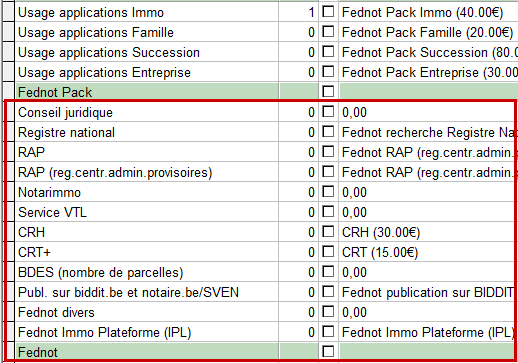Enable the CRH row checkbox
Screen dimensions: 518x363
click(x=328, y=231)
